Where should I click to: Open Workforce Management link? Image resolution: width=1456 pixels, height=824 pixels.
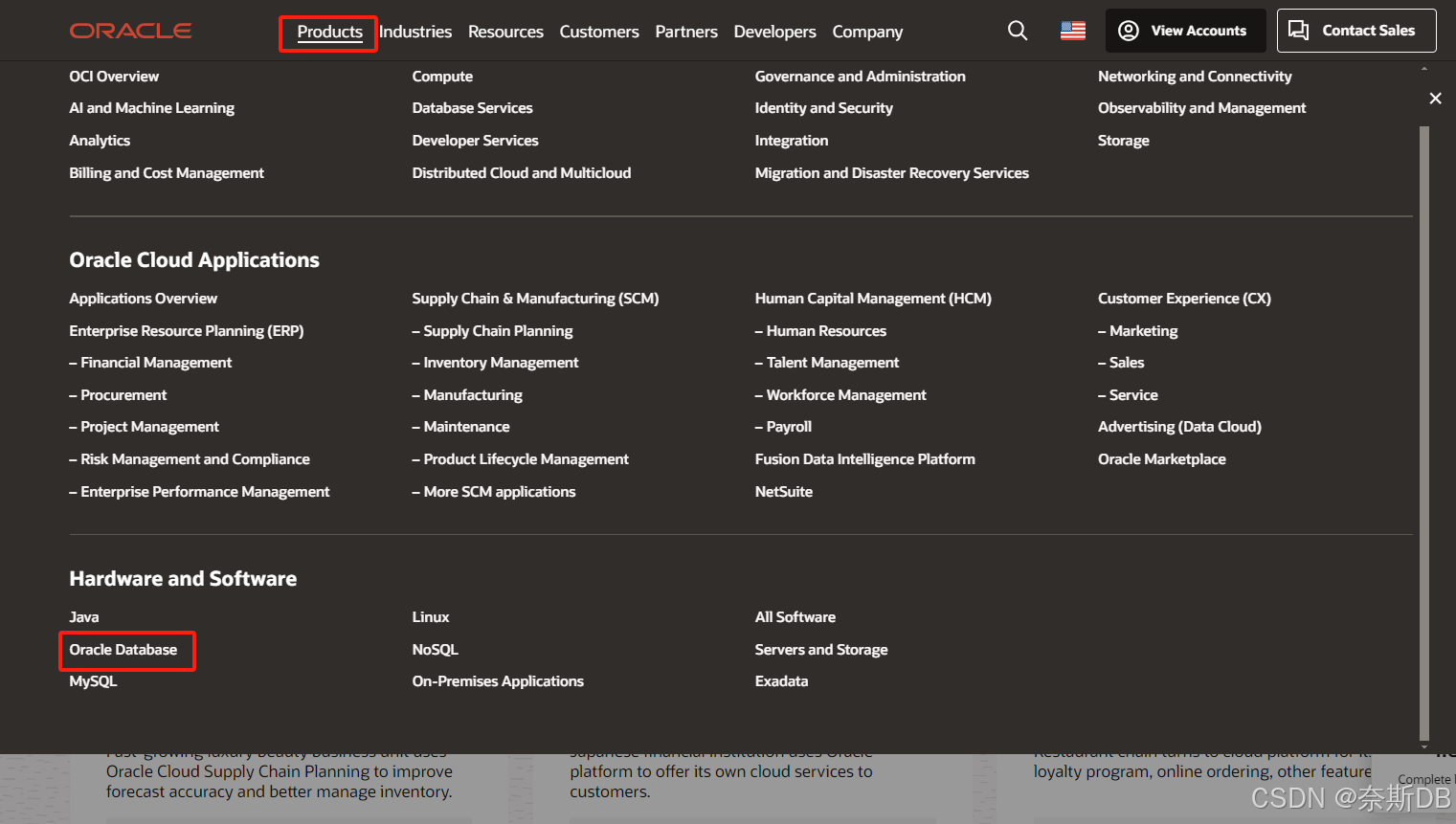coord(840,395)
